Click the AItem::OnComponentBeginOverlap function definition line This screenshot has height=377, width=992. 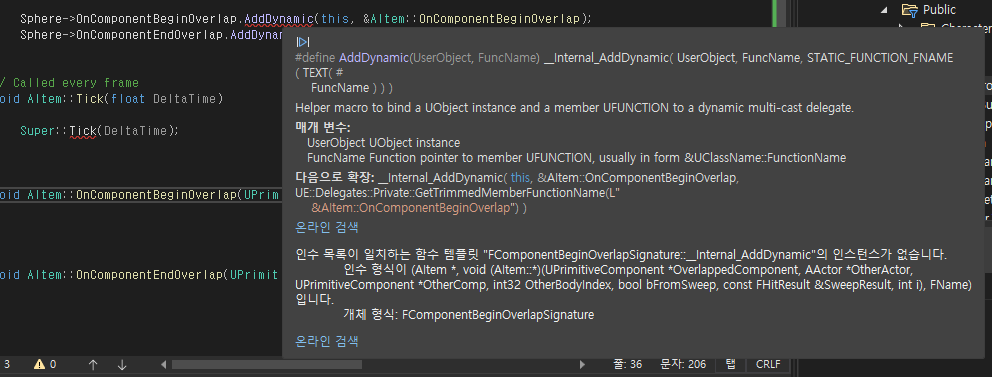pyautogui.click(x=140, y=195)
